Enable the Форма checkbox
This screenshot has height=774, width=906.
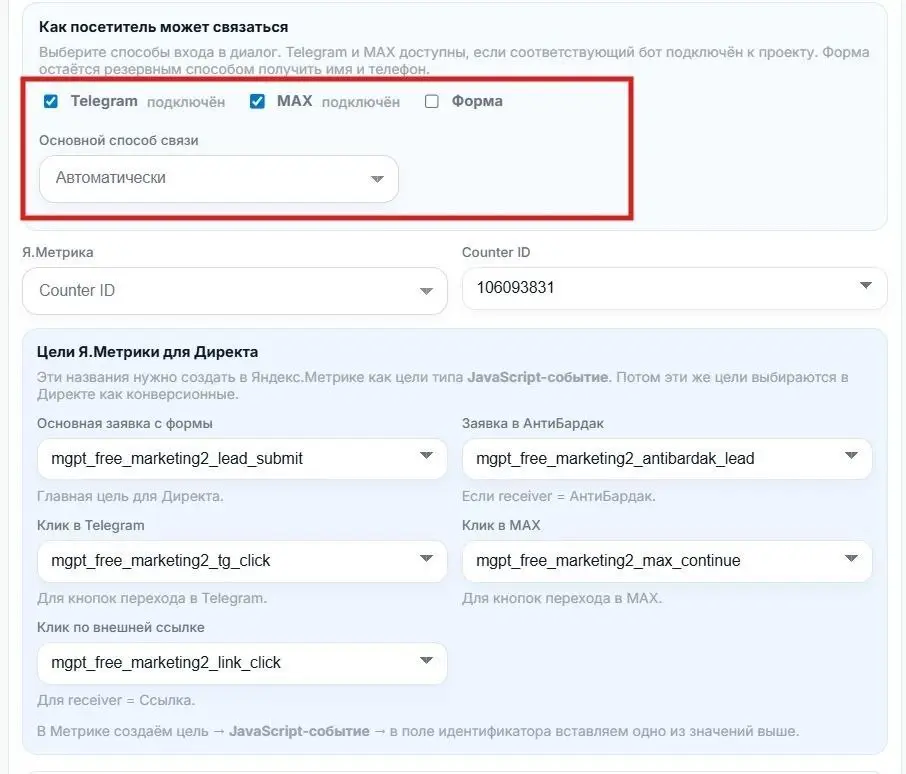(x=432, y=102)
